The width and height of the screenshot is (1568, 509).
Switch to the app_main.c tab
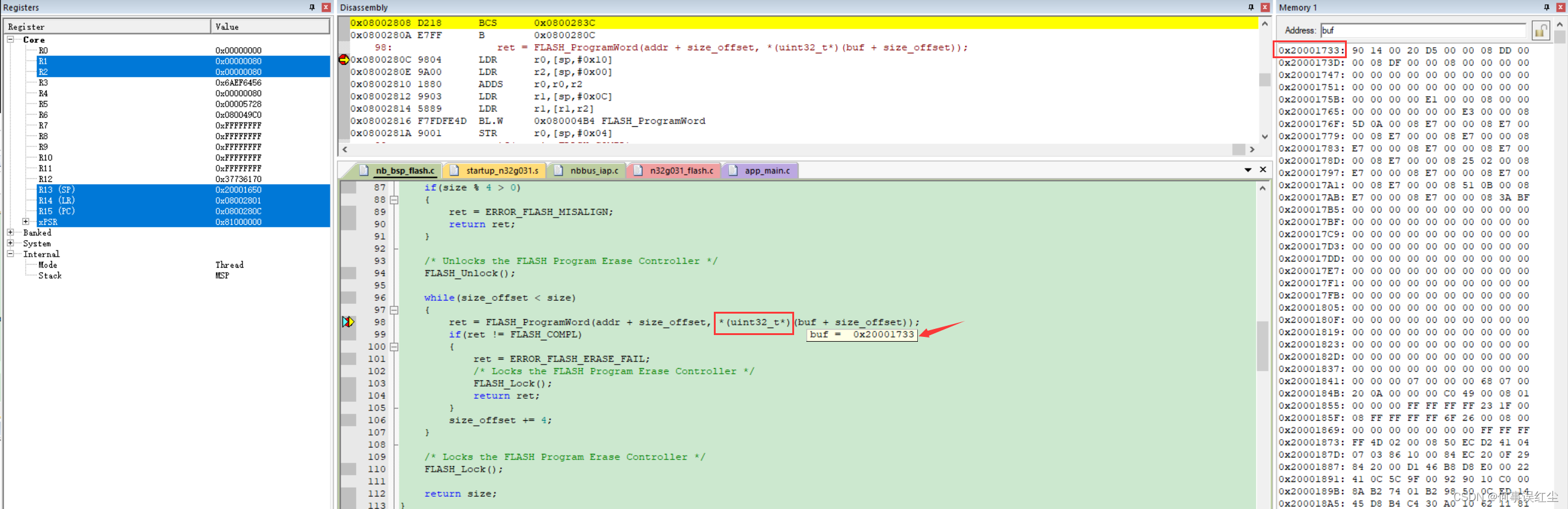point(760,171)
